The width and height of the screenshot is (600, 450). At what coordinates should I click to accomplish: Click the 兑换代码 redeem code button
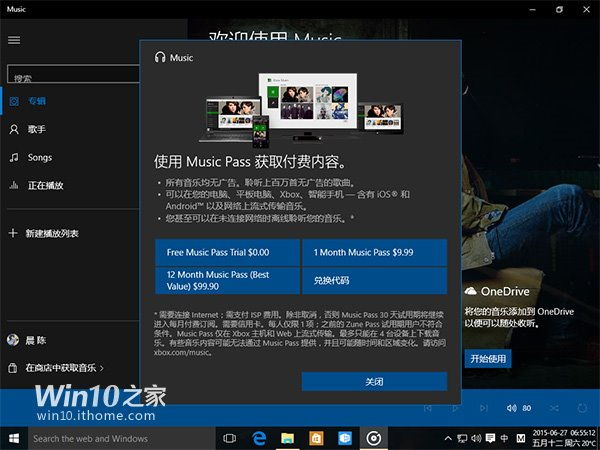375,280
